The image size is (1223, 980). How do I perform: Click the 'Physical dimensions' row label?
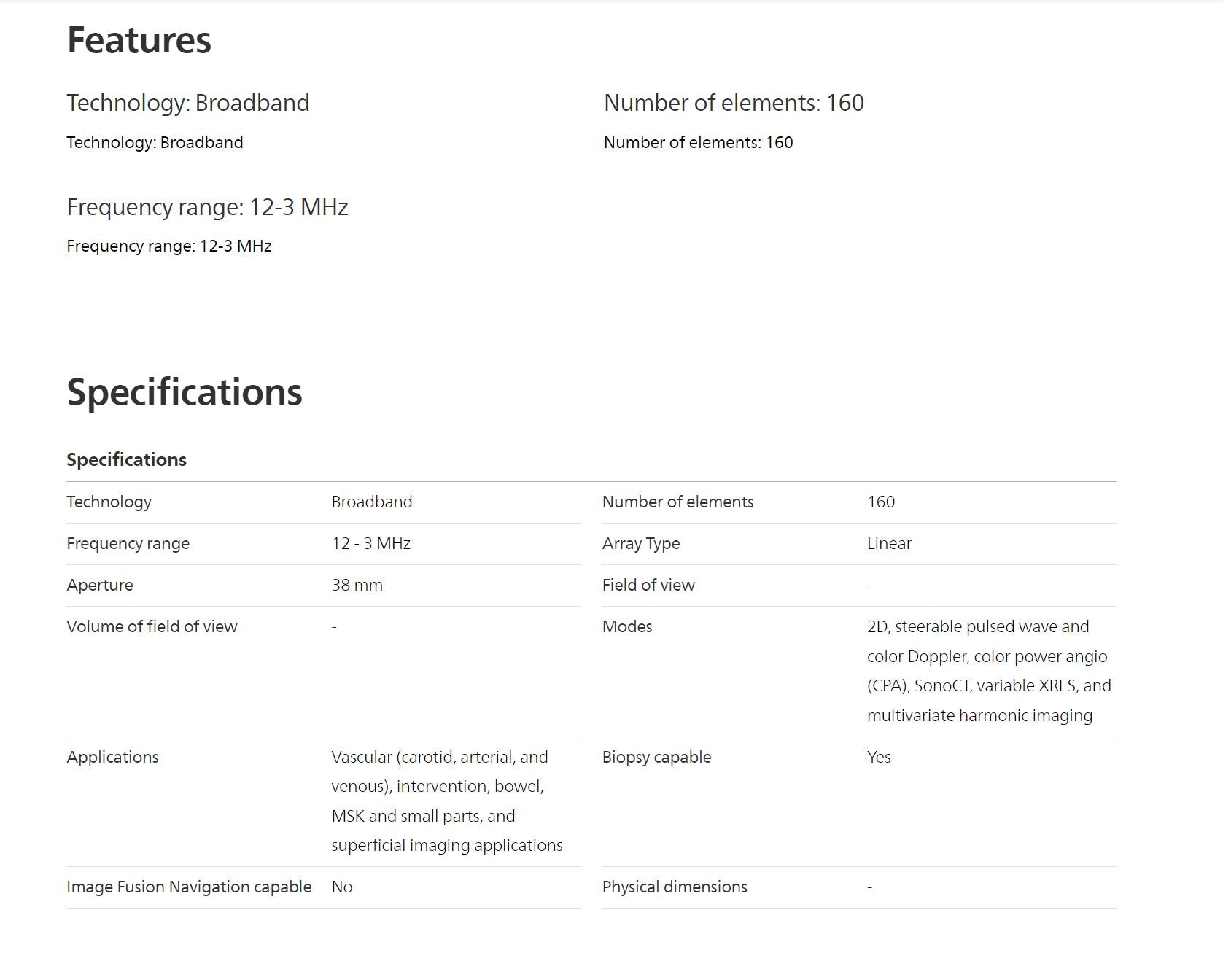coord(675,887)
